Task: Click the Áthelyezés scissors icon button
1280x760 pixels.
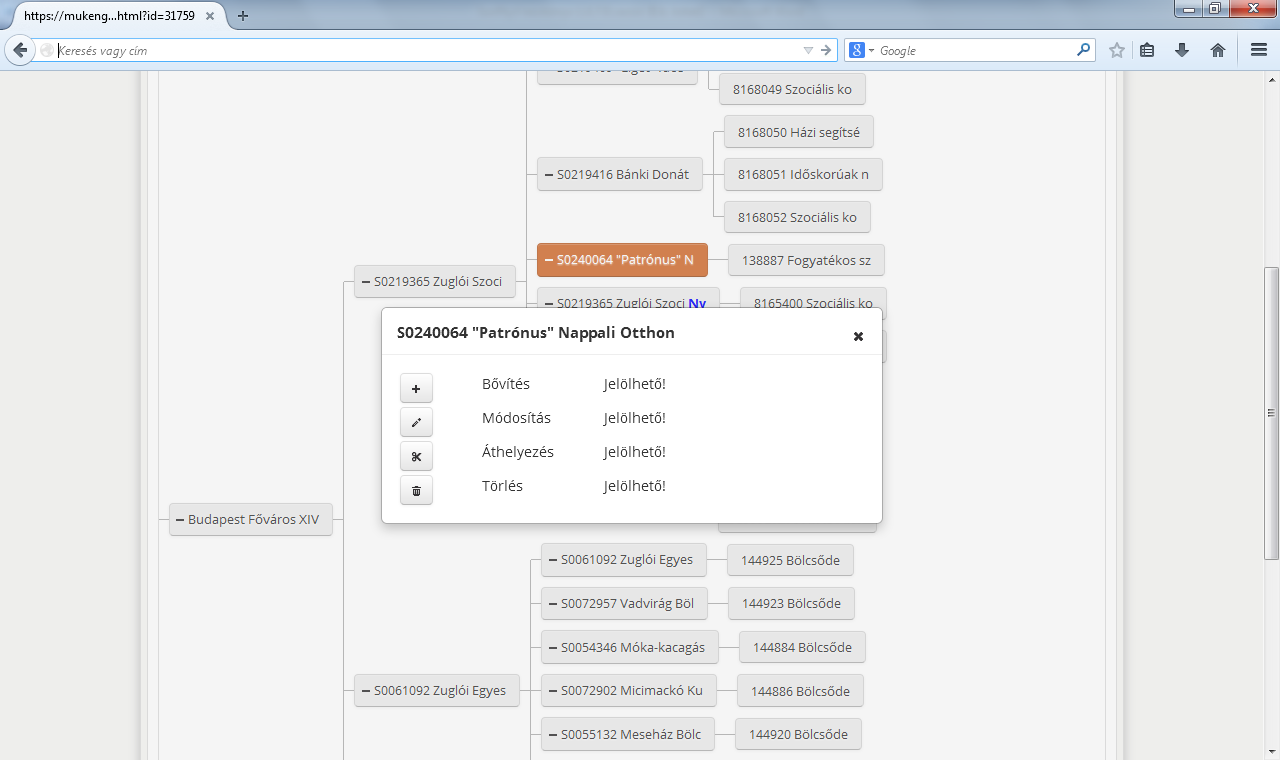Action: click(x=416, y=456)
